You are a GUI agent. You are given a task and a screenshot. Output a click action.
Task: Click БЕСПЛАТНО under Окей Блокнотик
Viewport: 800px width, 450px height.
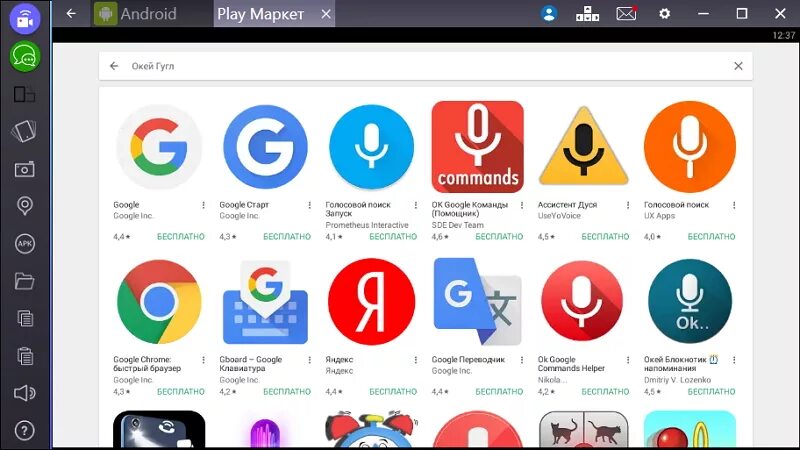711,392
